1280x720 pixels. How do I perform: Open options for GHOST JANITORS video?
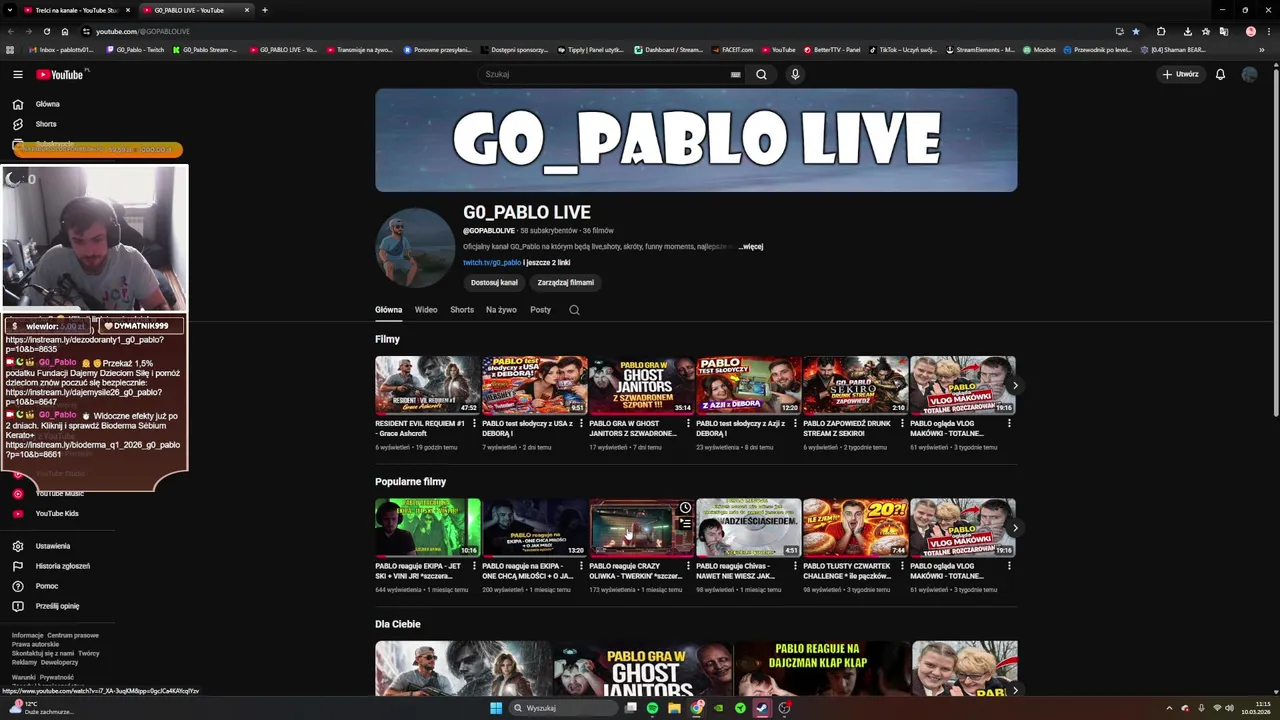[688, 424]
